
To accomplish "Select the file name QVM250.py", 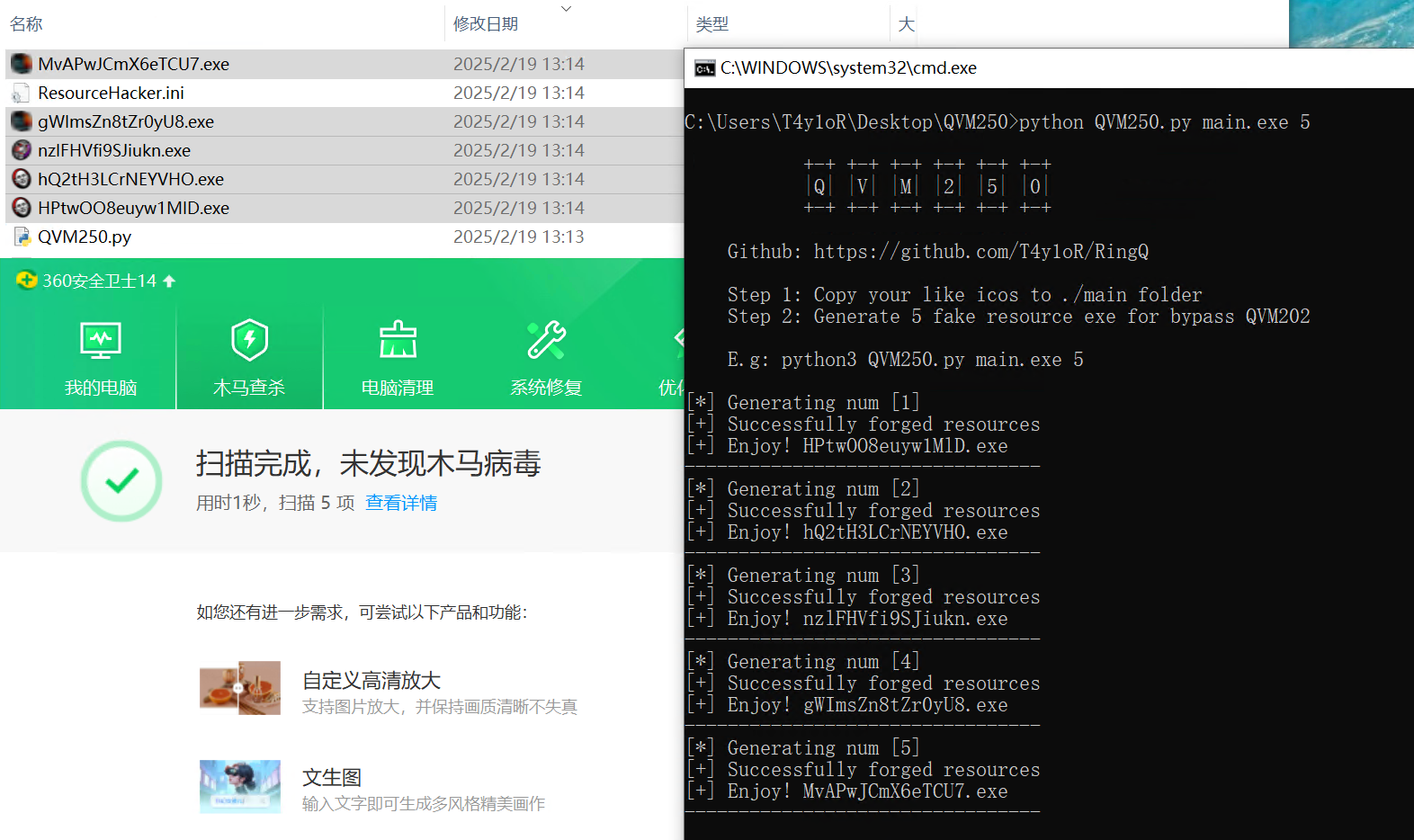I will (85, 237).
